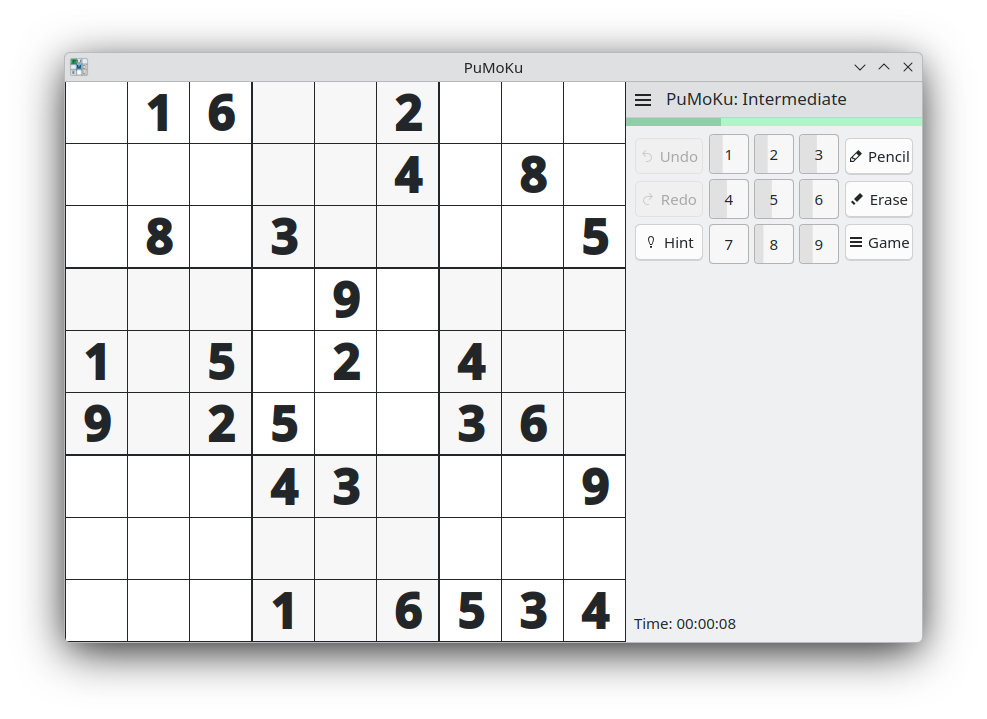Viewport: 987px width, 719px height.
Task: Tap number 8 on the keypad
Action: point(773,244)
